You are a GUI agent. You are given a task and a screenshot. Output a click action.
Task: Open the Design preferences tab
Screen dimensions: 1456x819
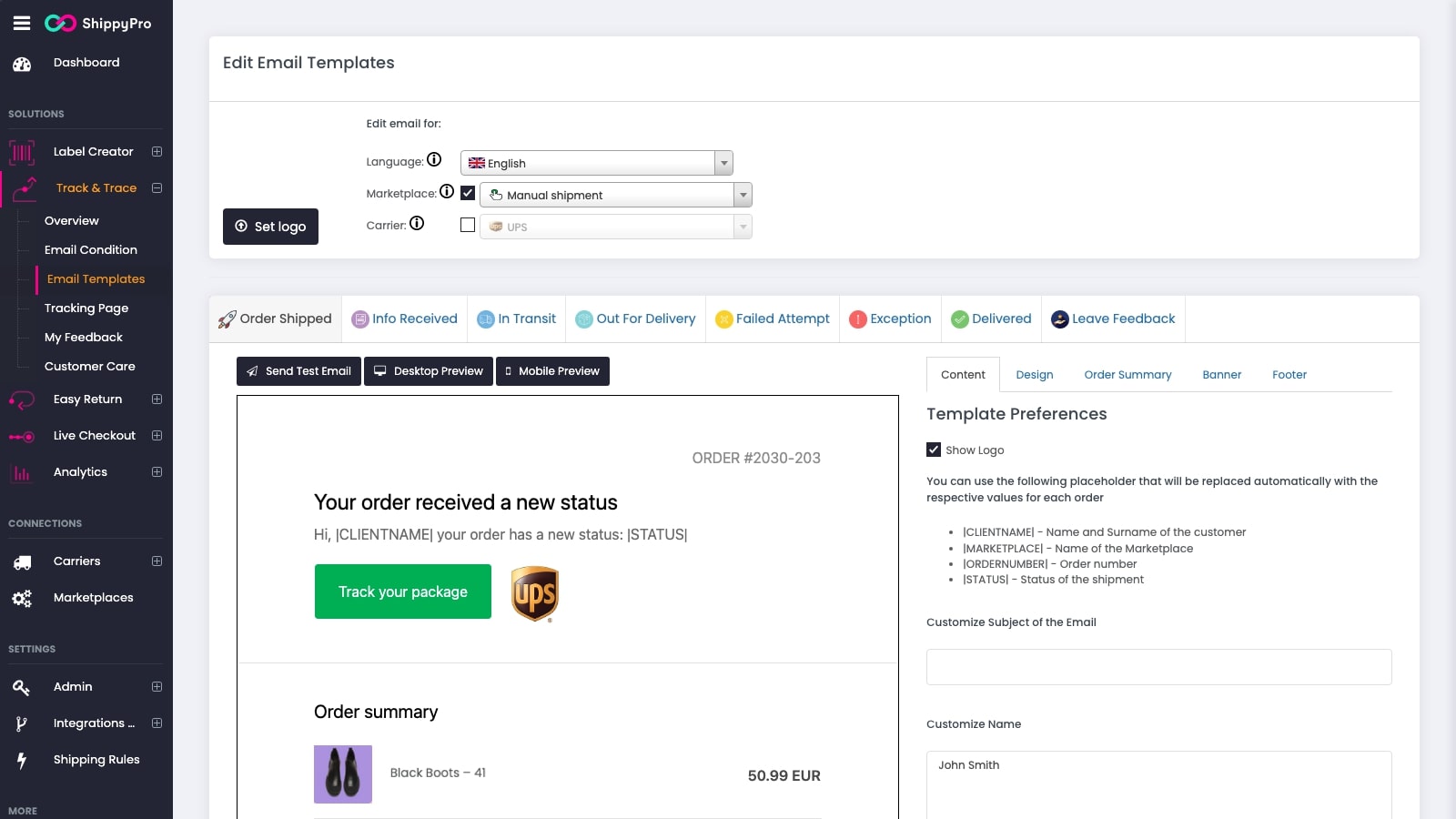[1034, 375]
